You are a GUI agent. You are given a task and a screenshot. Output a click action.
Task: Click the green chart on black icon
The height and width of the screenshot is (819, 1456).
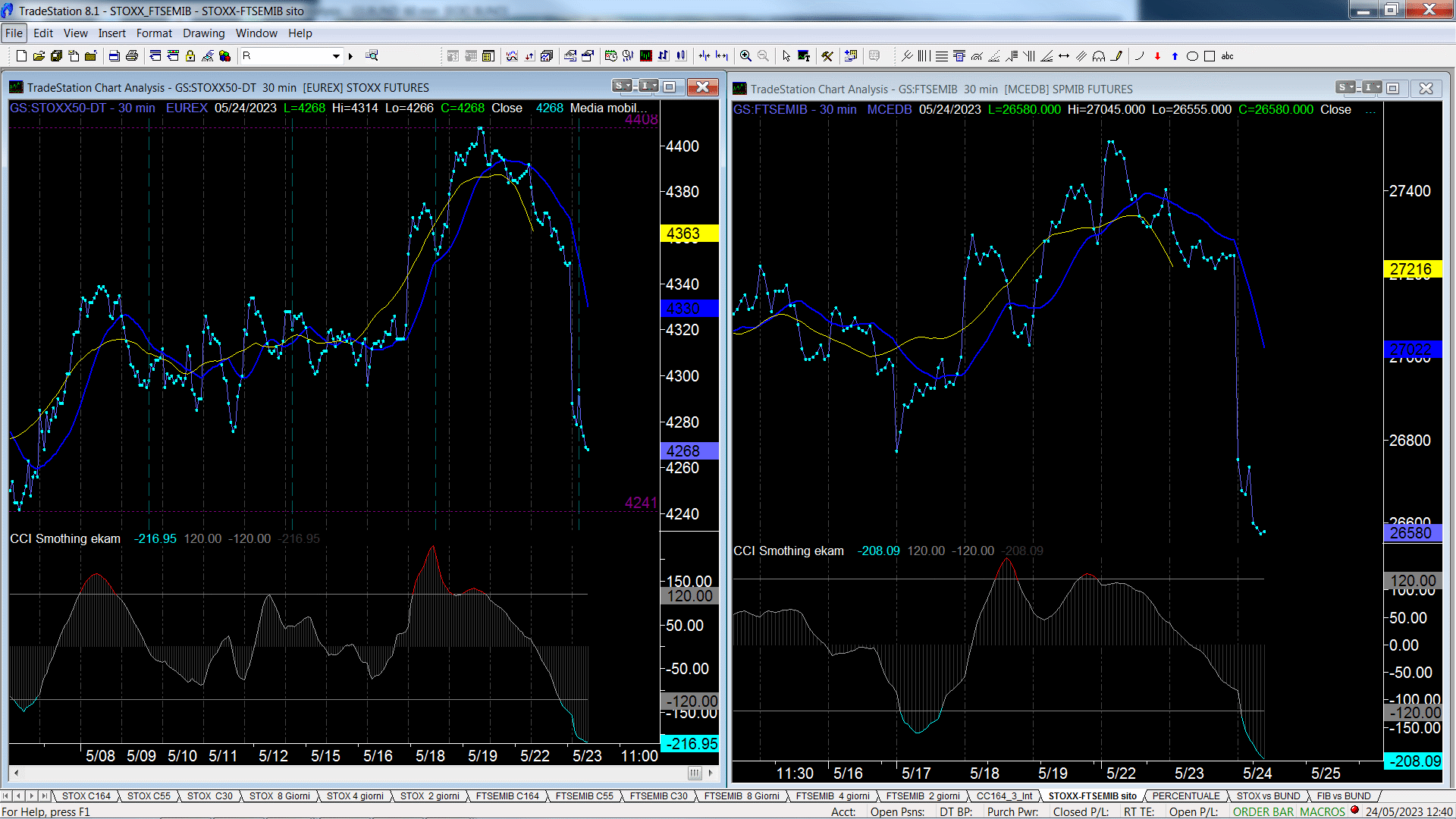click(x=645, y=55)
